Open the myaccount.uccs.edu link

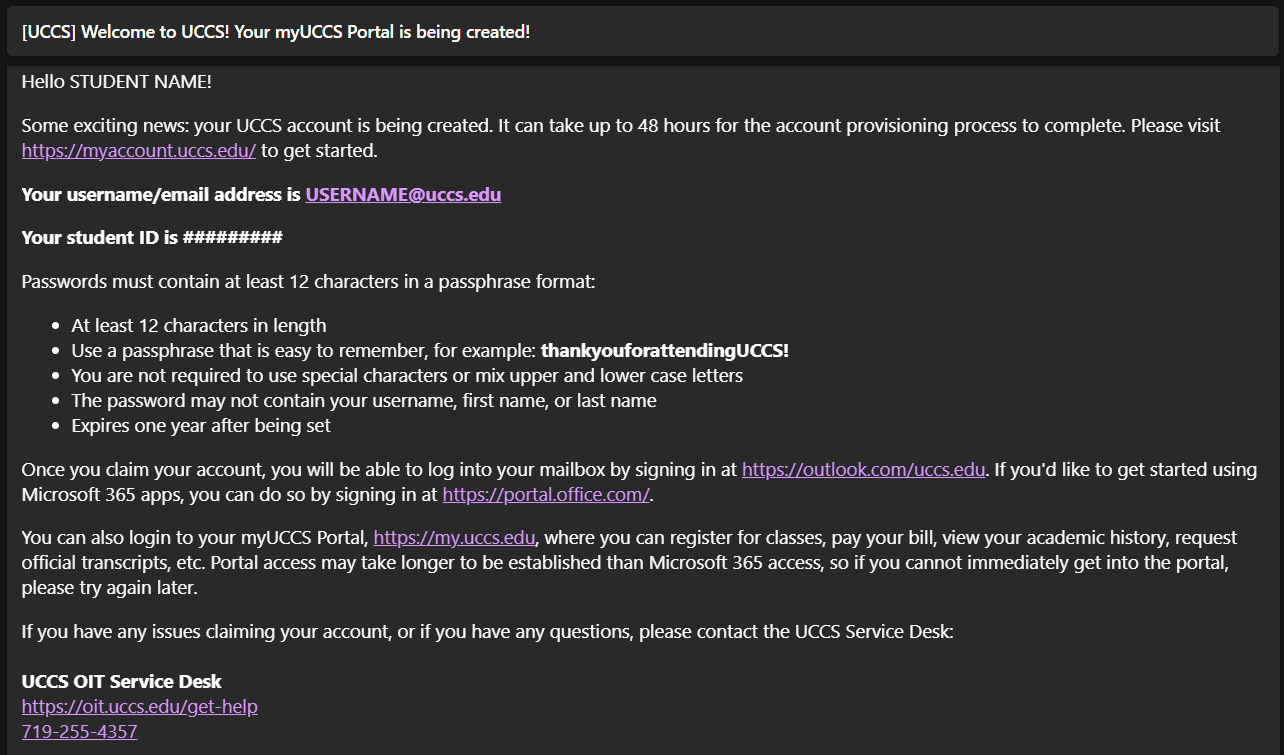[139, 151]
